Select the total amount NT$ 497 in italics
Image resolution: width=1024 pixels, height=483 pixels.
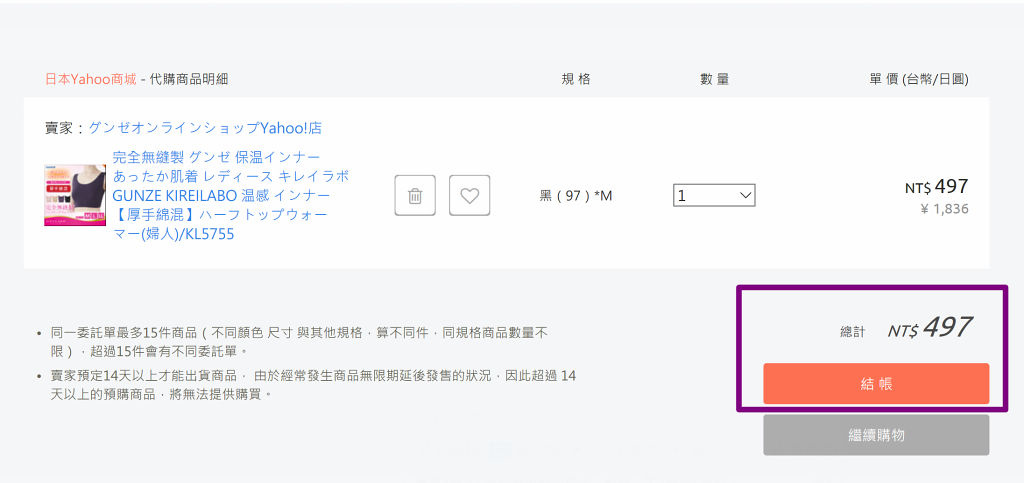(929, 328)
